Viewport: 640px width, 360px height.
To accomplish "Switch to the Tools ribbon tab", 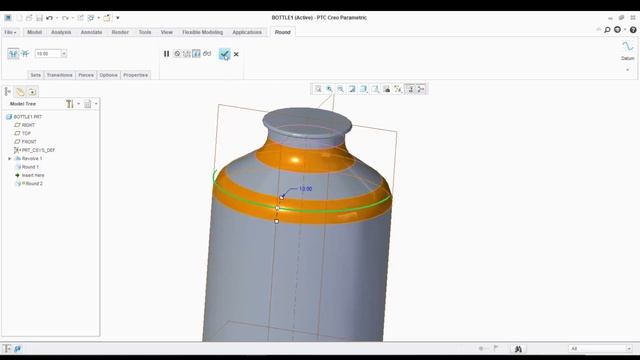I will pyautogui.click(x=145, y=32).
